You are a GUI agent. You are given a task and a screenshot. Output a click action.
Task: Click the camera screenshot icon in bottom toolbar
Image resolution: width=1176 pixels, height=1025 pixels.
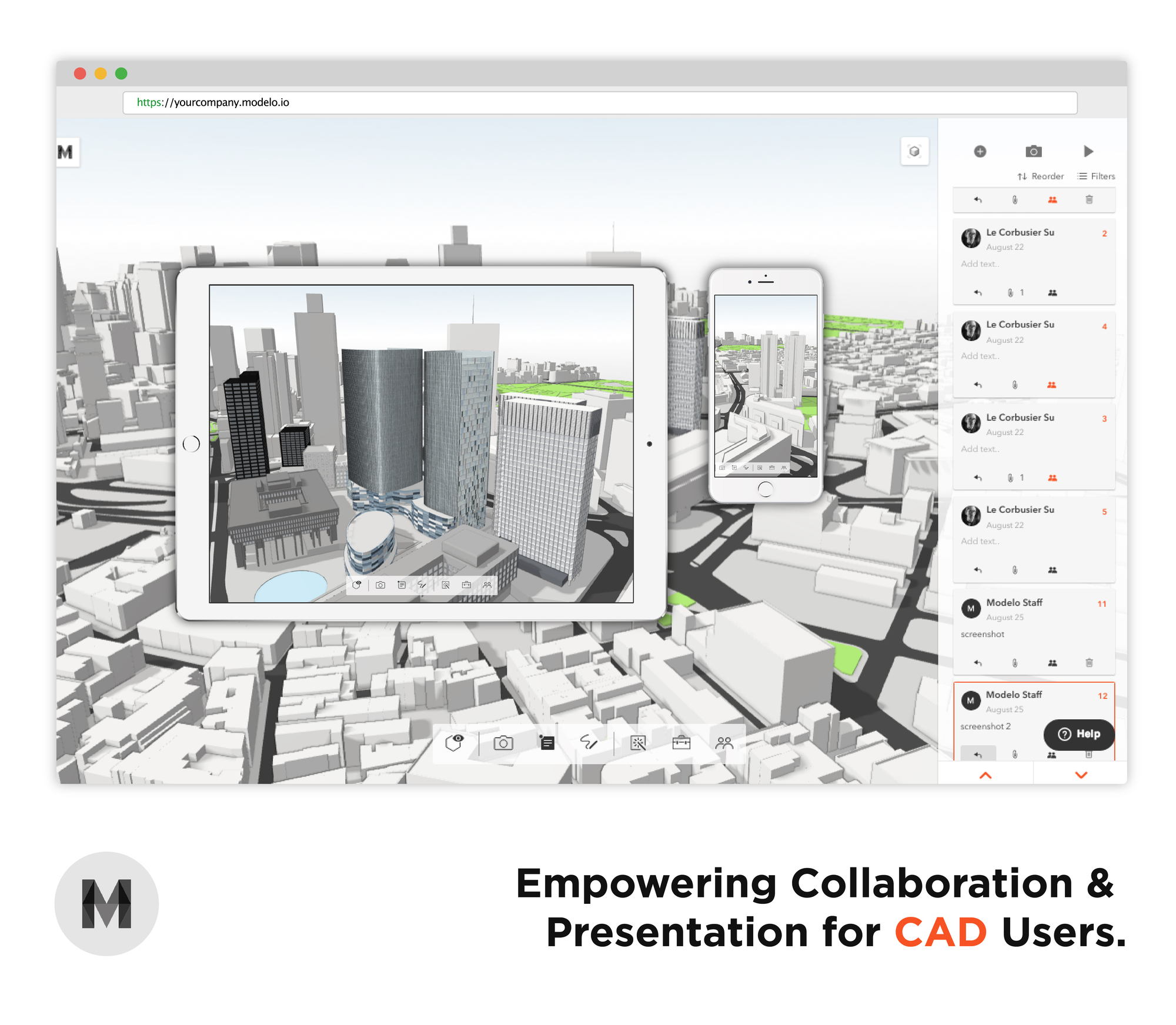tap(503, 743)
